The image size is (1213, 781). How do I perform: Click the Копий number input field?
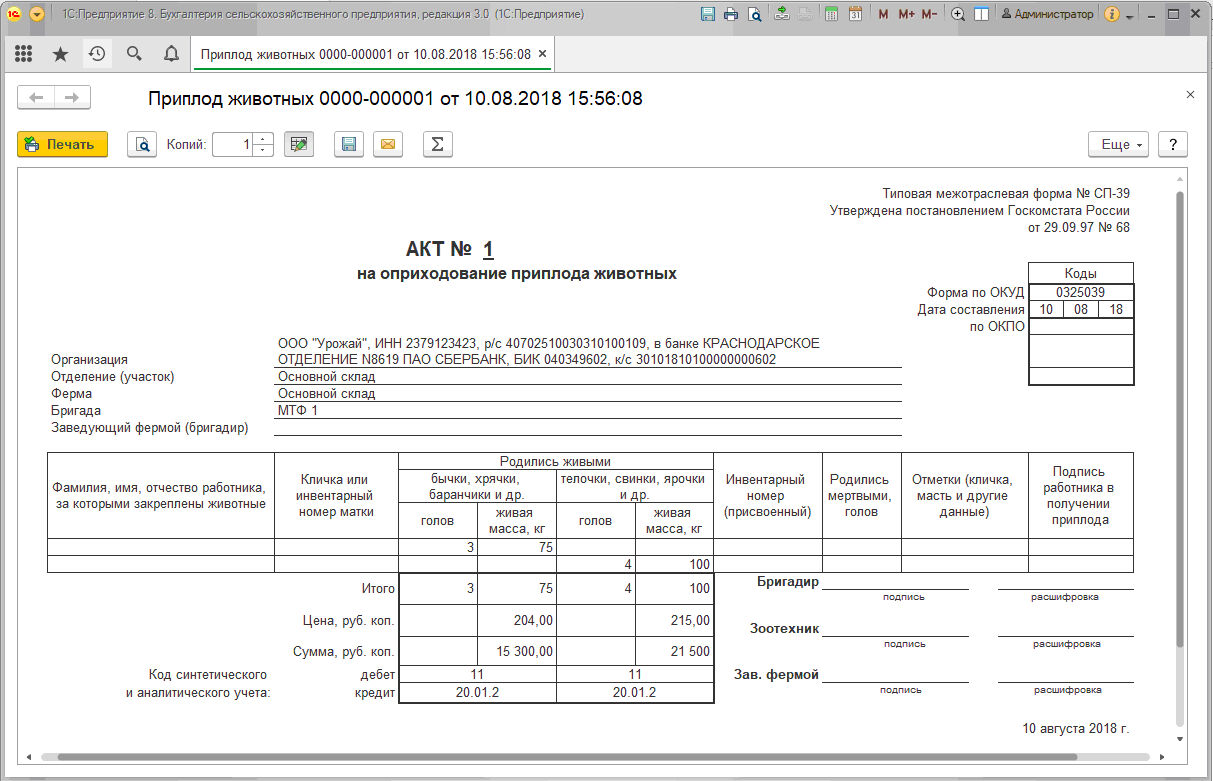click(234, 145)
